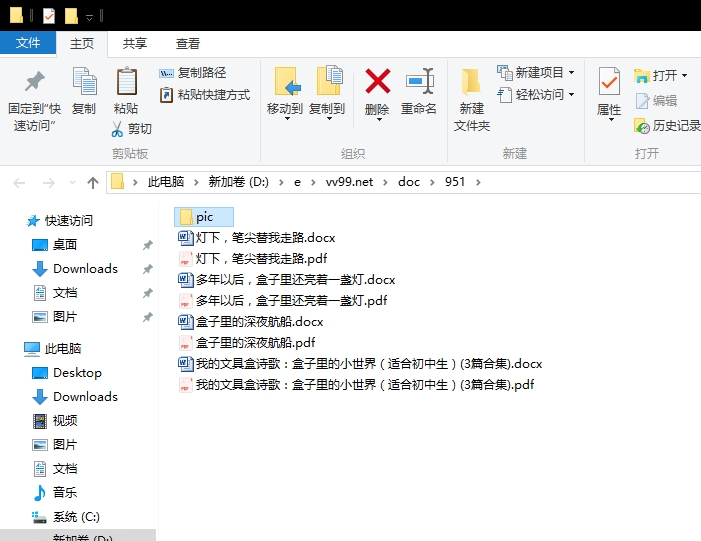
Task: Open the New Item (新建项目) dropdown
Action: [536, 72]
